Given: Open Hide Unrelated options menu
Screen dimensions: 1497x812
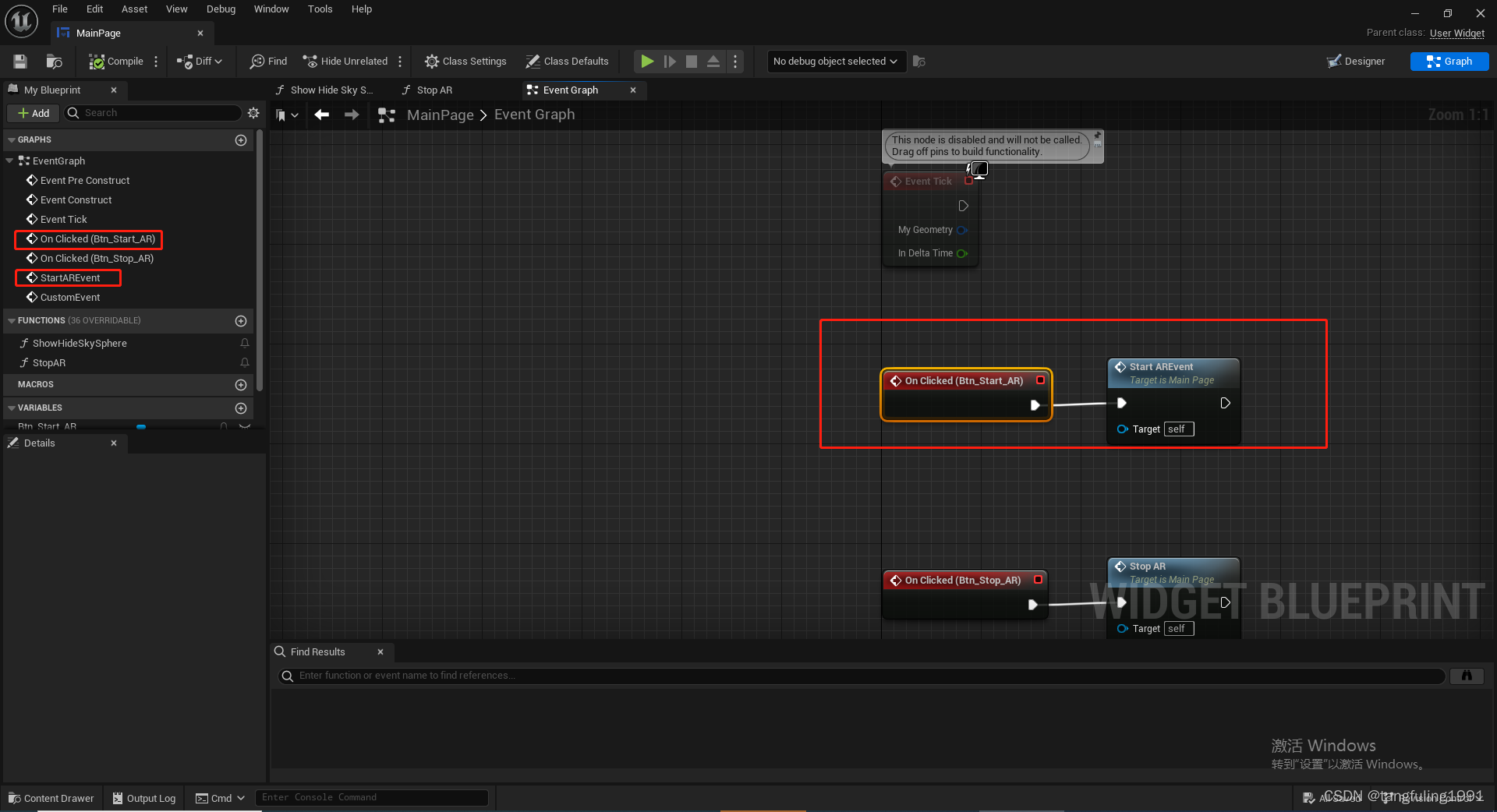Looking at the screenshot, I should (400, 62).
